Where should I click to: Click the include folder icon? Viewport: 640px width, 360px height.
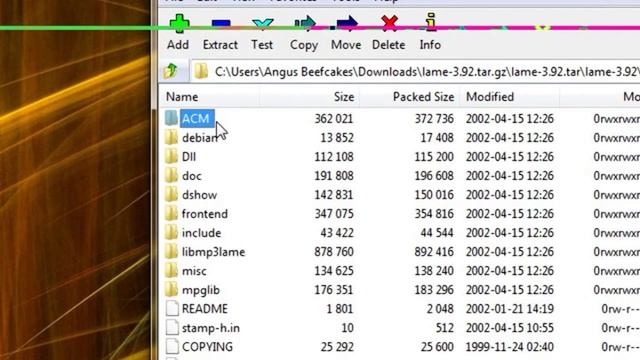(171, 233)
